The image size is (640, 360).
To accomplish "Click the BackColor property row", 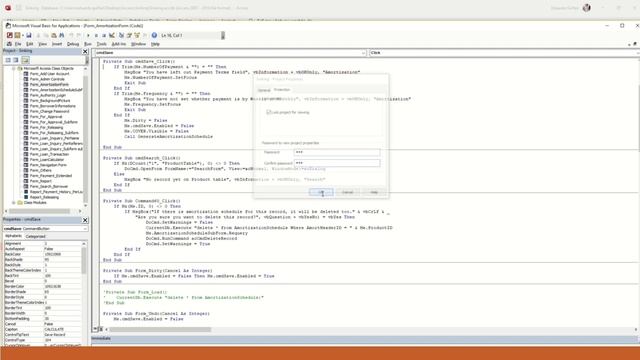I will (x=43, y=254).
